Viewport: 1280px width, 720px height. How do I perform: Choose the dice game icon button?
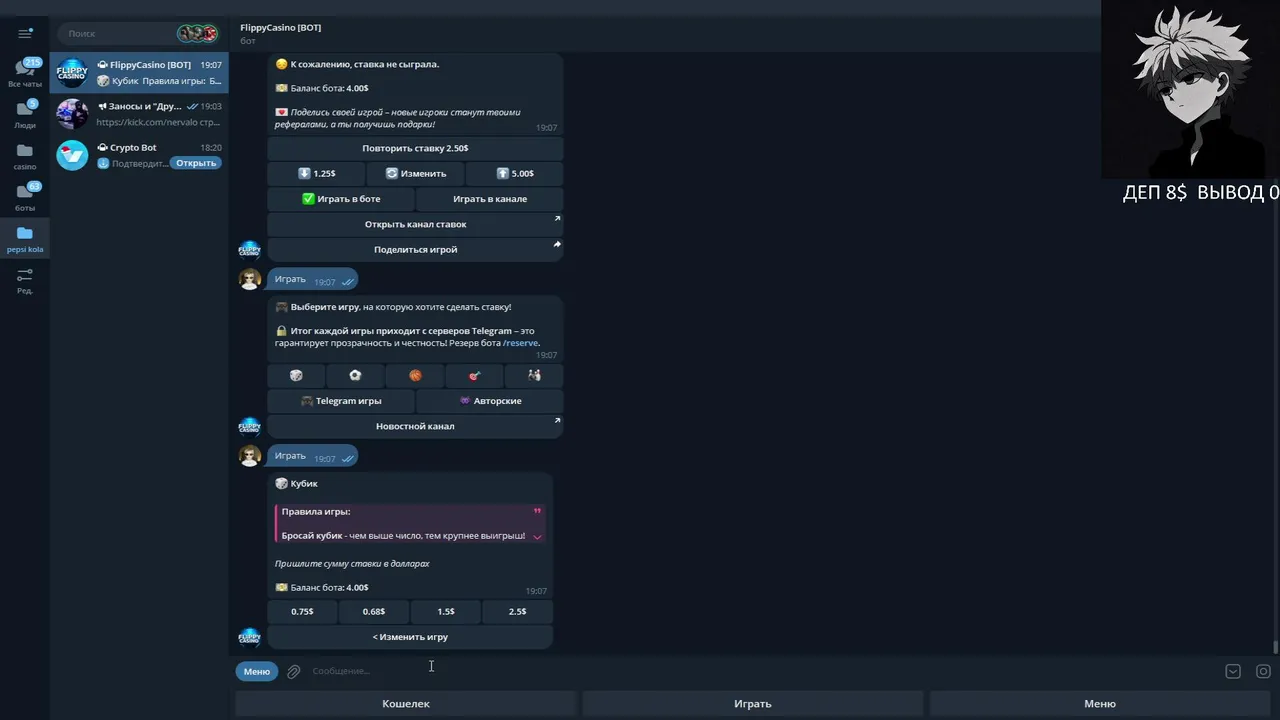pos(296,375)
